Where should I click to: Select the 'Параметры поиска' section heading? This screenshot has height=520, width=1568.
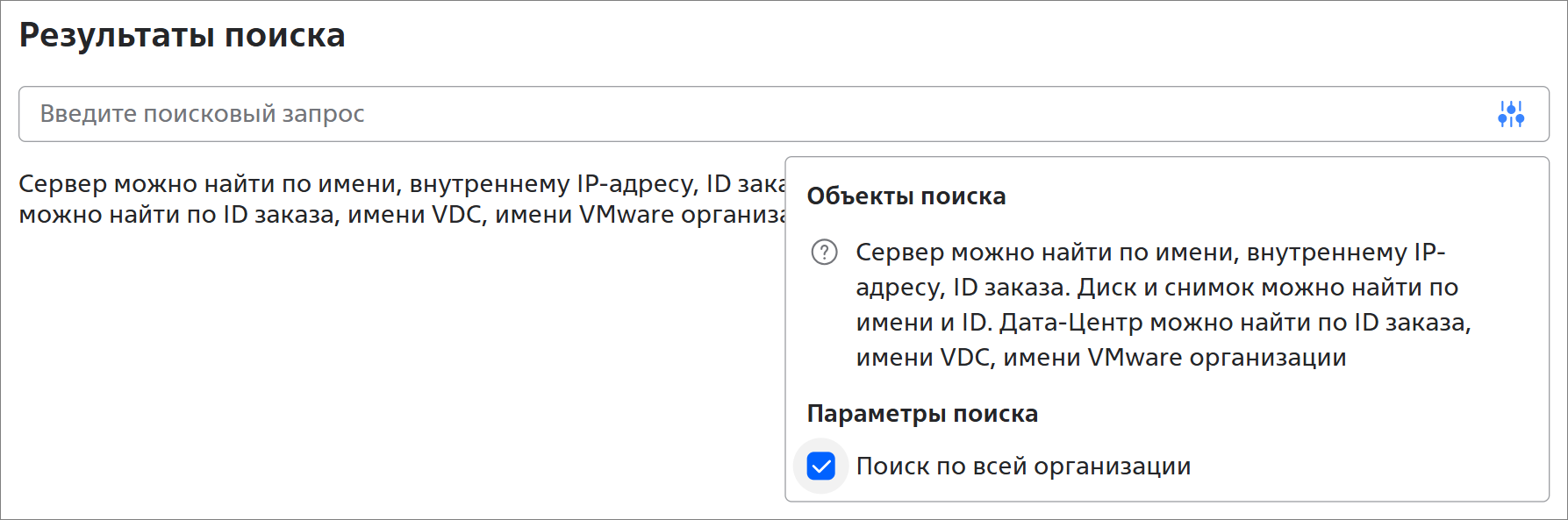pyautogui.click(x=922, y=414)
